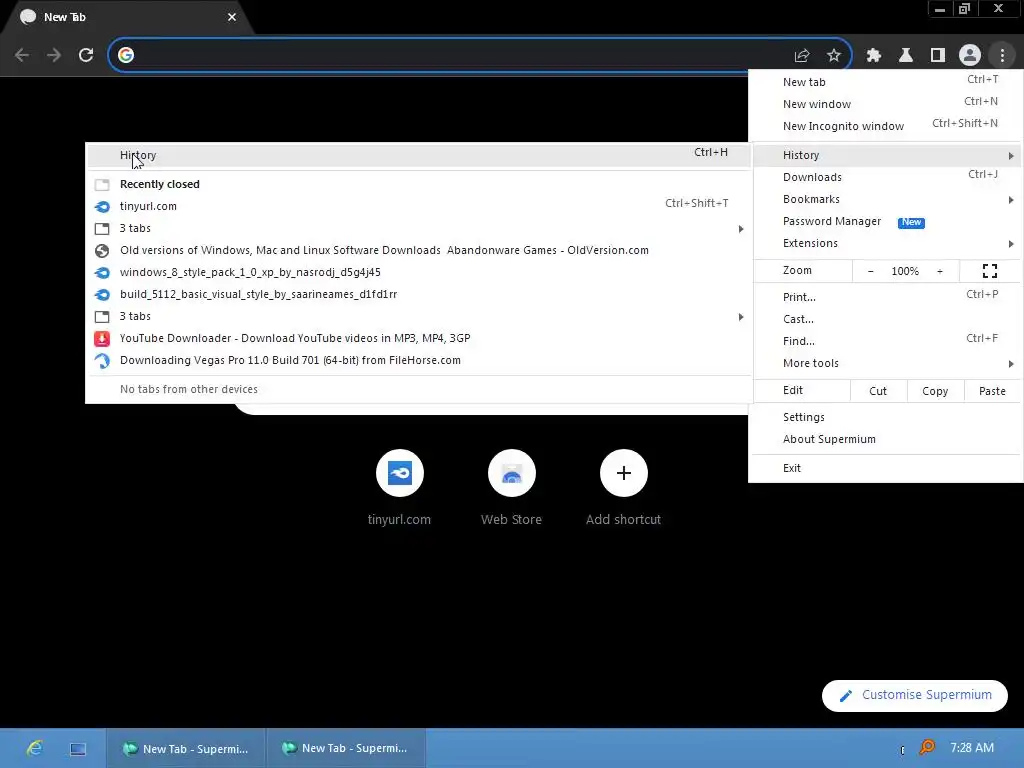Reopen the OldVersion.com history entry
Screen dimensions: 1024x768
click(x=418, y=250)
